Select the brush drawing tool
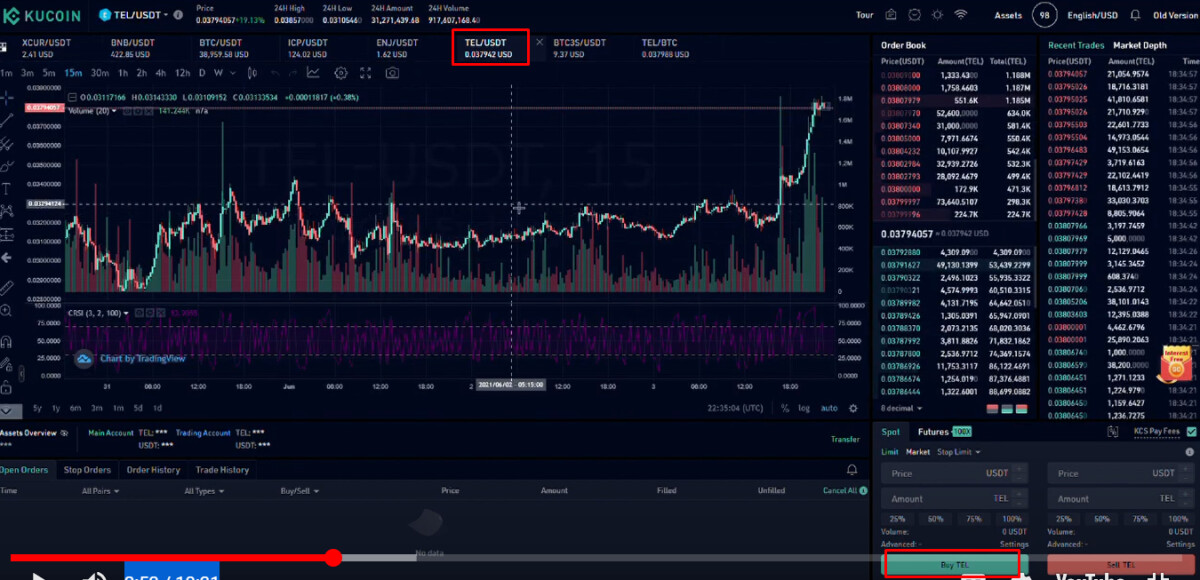 (x=7, y=166)
